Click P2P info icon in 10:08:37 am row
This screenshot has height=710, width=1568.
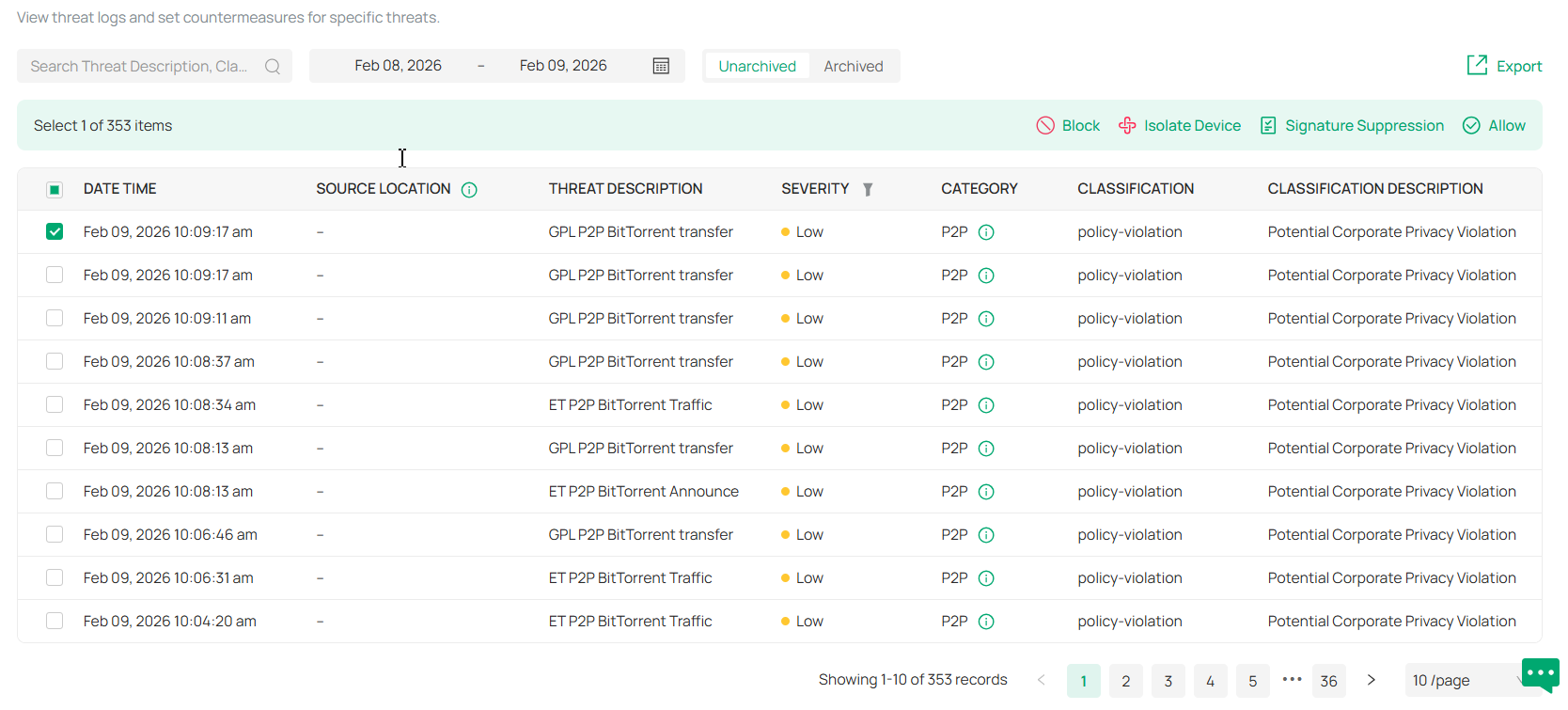(986, 362)
